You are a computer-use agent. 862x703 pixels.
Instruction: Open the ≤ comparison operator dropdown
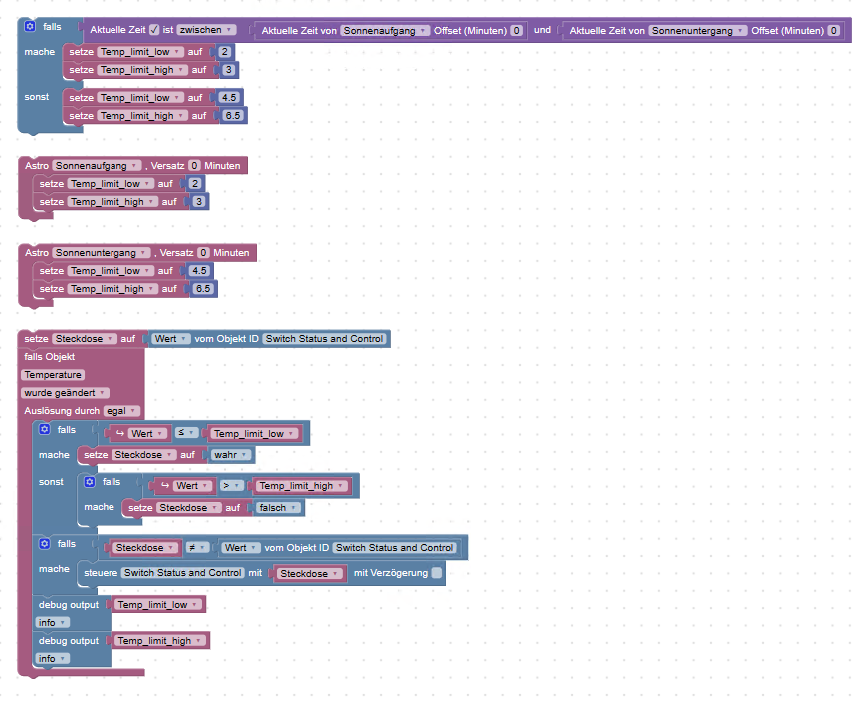click(186, 433)
